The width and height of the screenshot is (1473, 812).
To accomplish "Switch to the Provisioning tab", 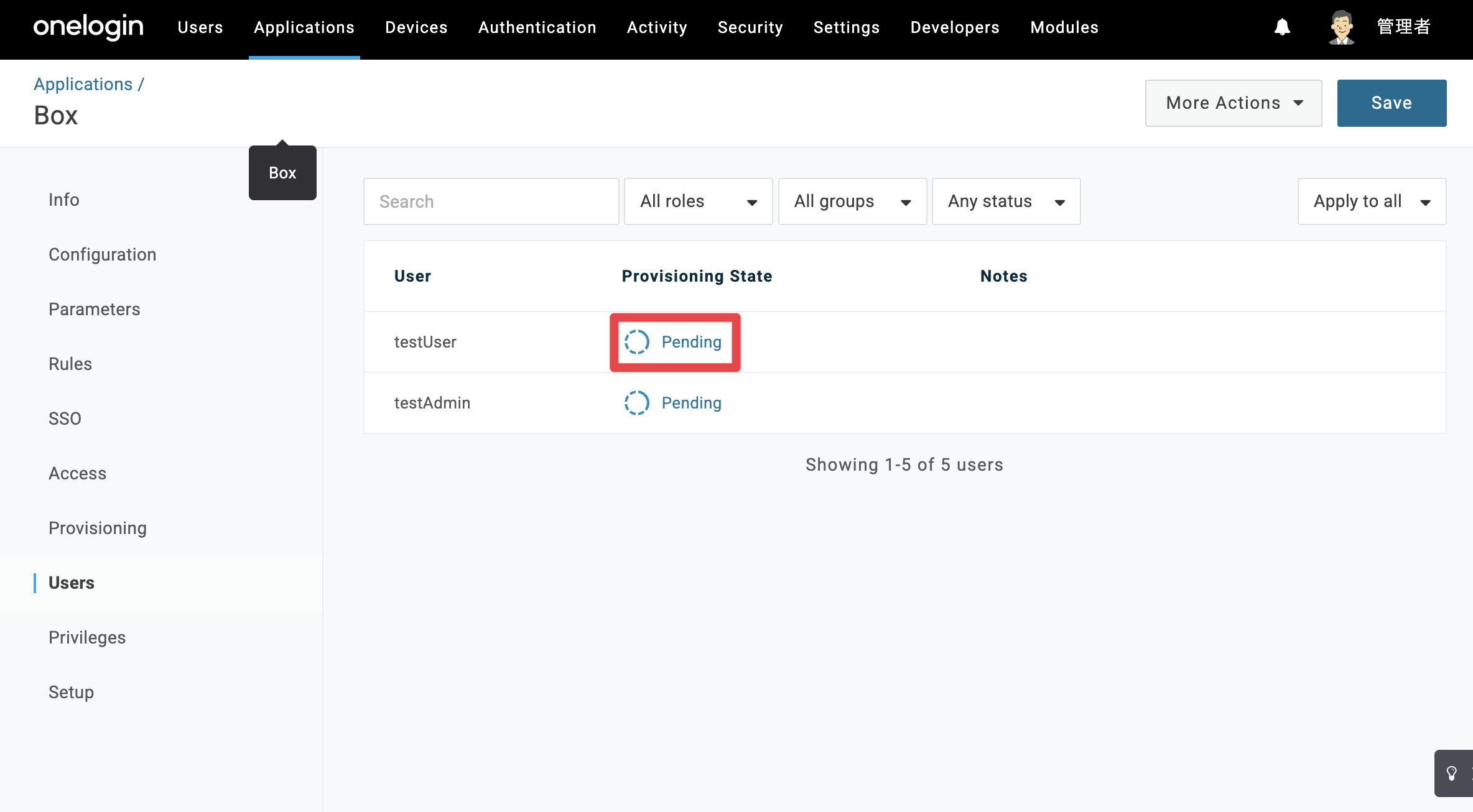I will (x=98, y=528).
